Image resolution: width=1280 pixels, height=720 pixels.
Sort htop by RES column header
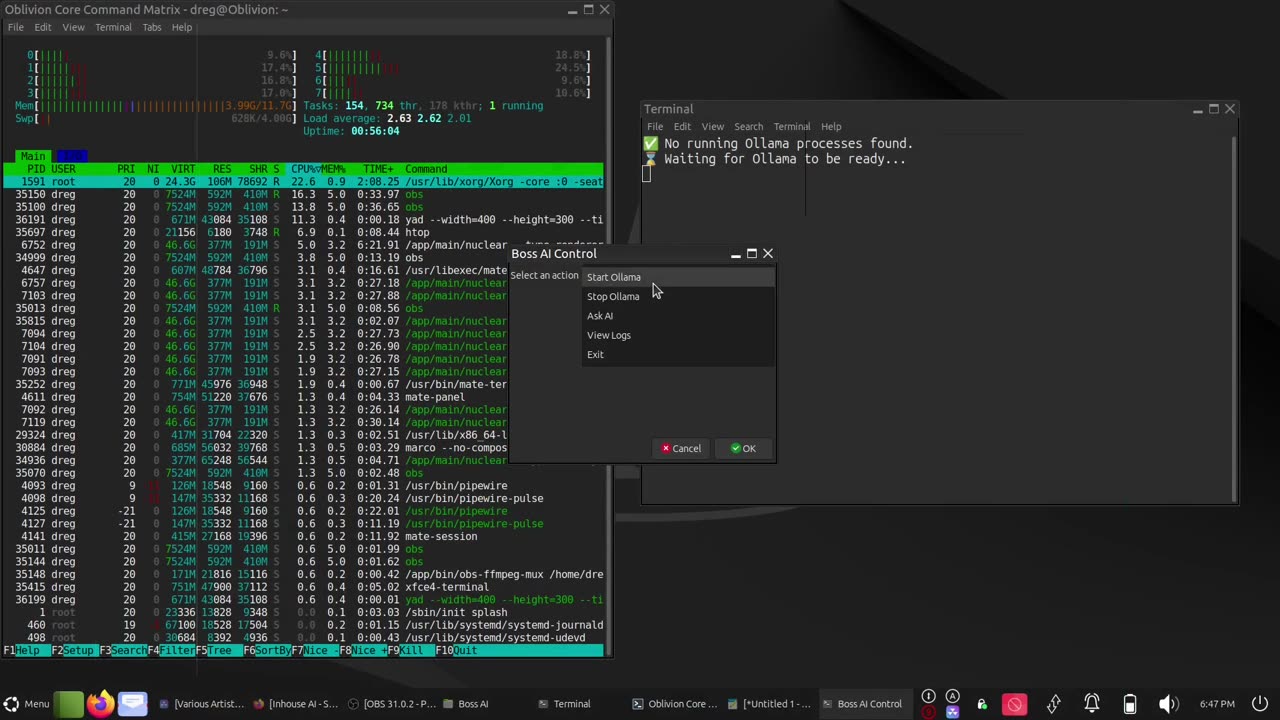point(222,169)
